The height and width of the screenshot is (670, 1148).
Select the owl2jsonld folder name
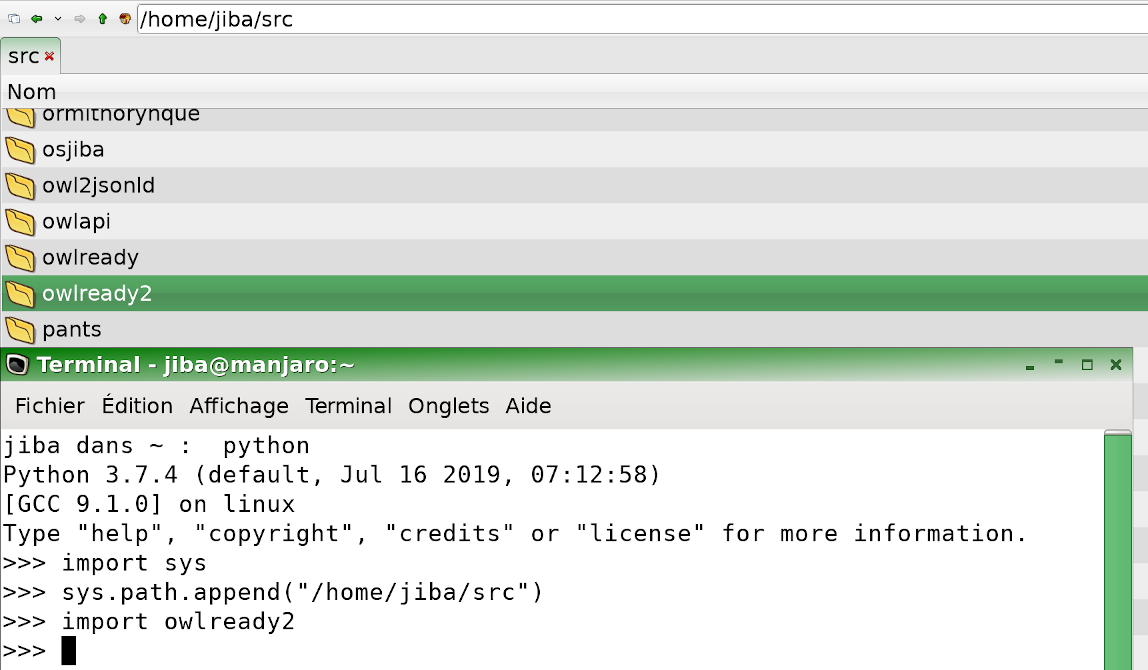point(98,185)
